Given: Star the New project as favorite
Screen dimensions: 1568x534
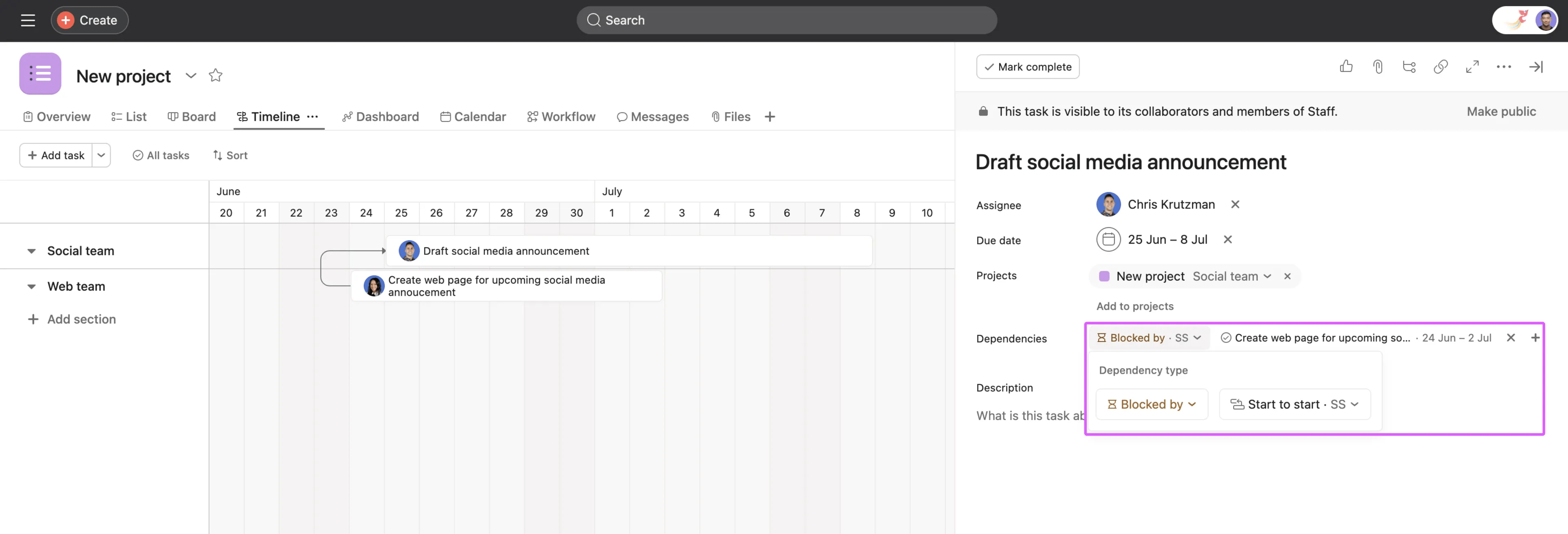Looking at the screenshot, I should coord(216,76).
